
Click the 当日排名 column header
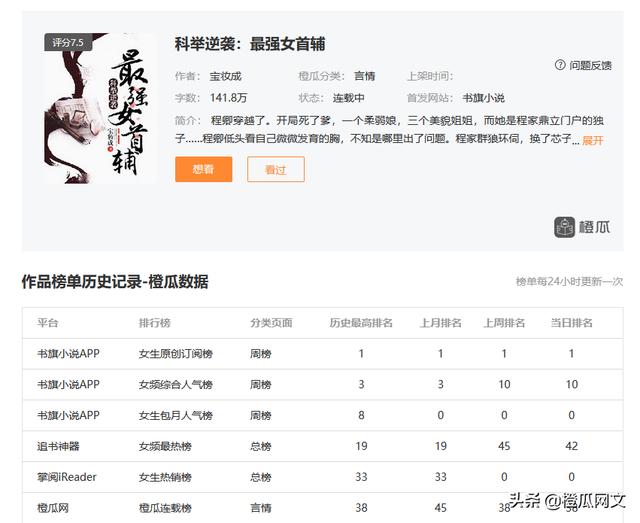pos(571,323)
